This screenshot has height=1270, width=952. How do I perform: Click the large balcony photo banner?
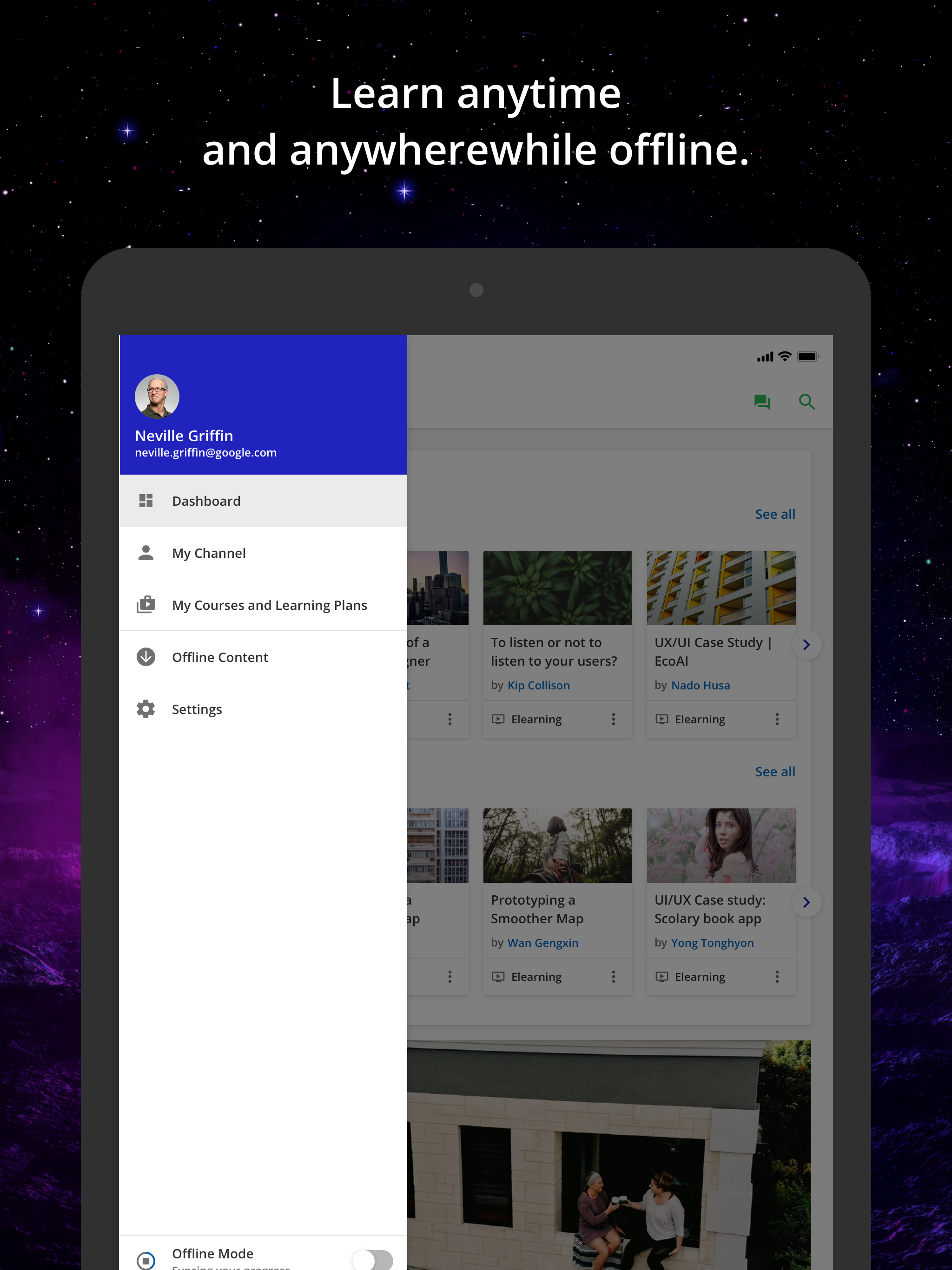pyautogui.click(x=608, y=1155)
